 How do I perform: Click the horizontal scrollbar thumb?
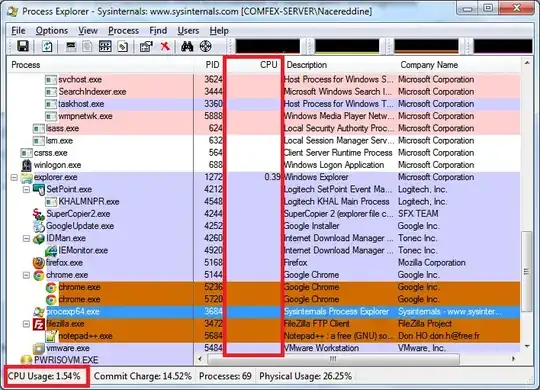click(x=333, y=359)
